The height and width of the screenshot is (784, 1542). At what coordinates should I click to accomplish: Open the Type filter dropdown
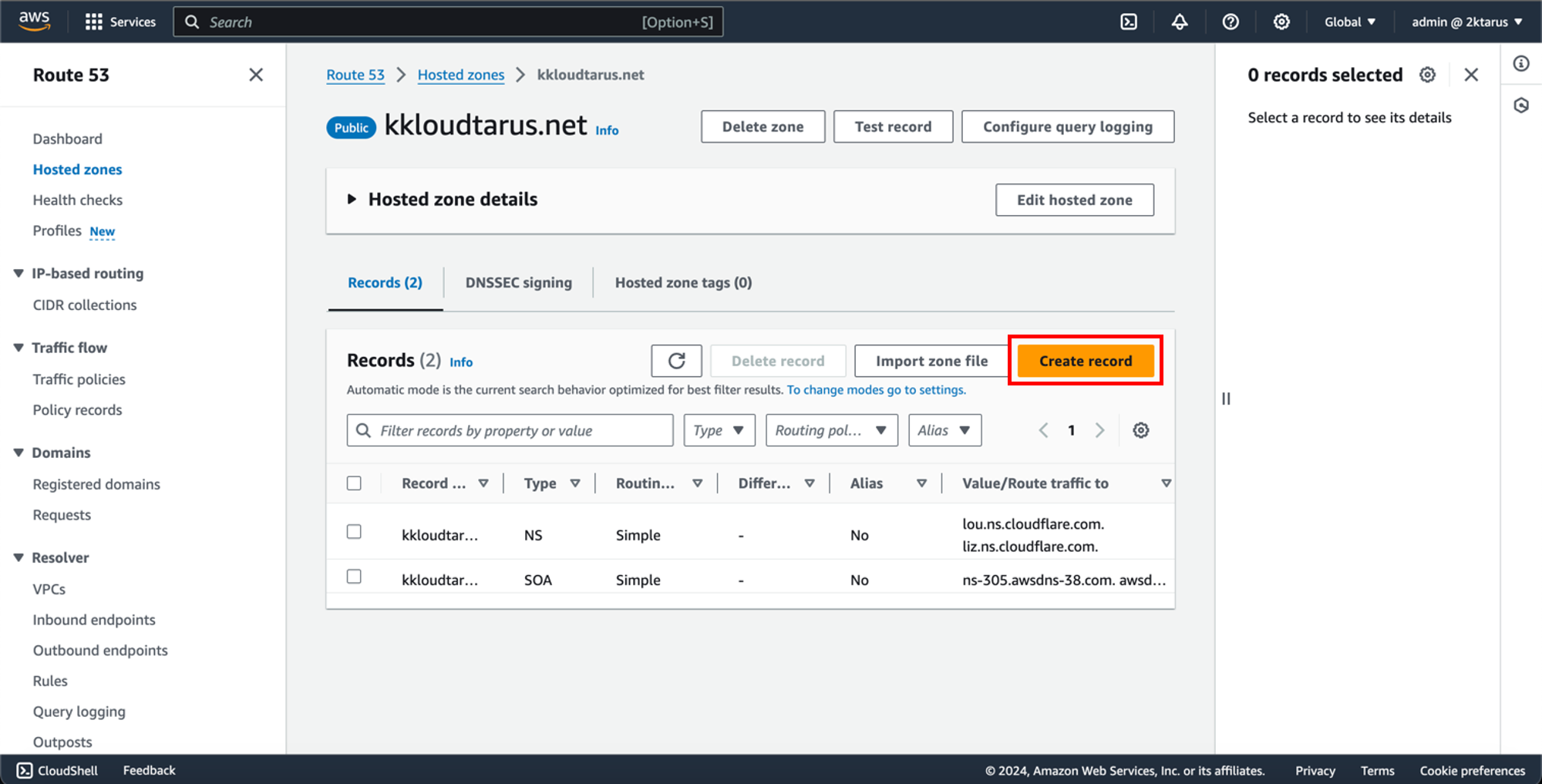[x=719, y=430]
